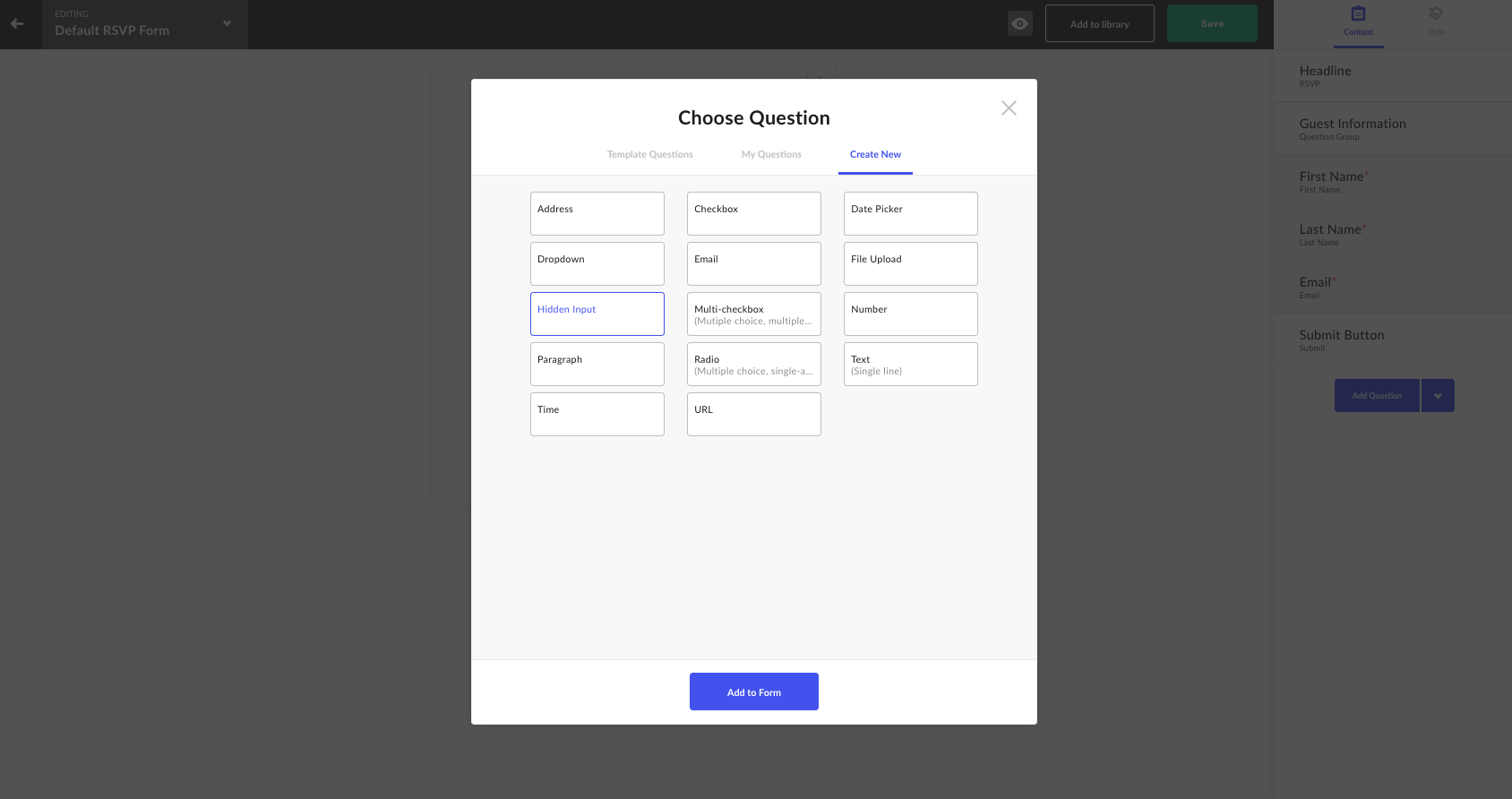Image resolution: width=1512 pixels, height=799 pixels.
Task: Select the Create New tab
Action: [875, 154]
